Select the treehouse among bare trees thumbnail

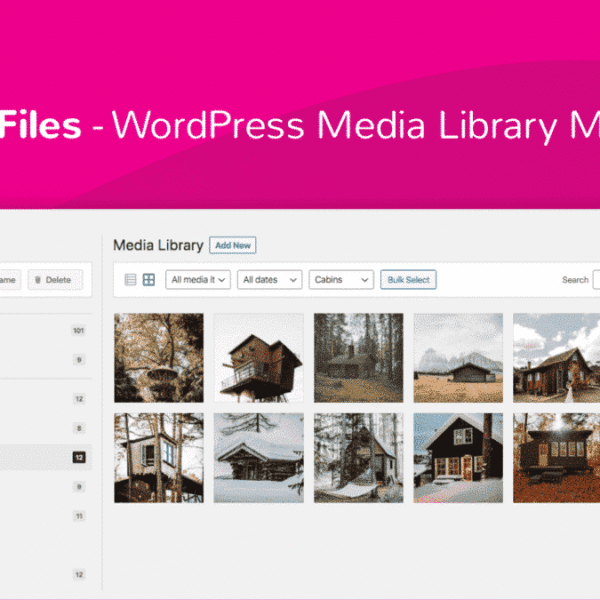(159, 458)
